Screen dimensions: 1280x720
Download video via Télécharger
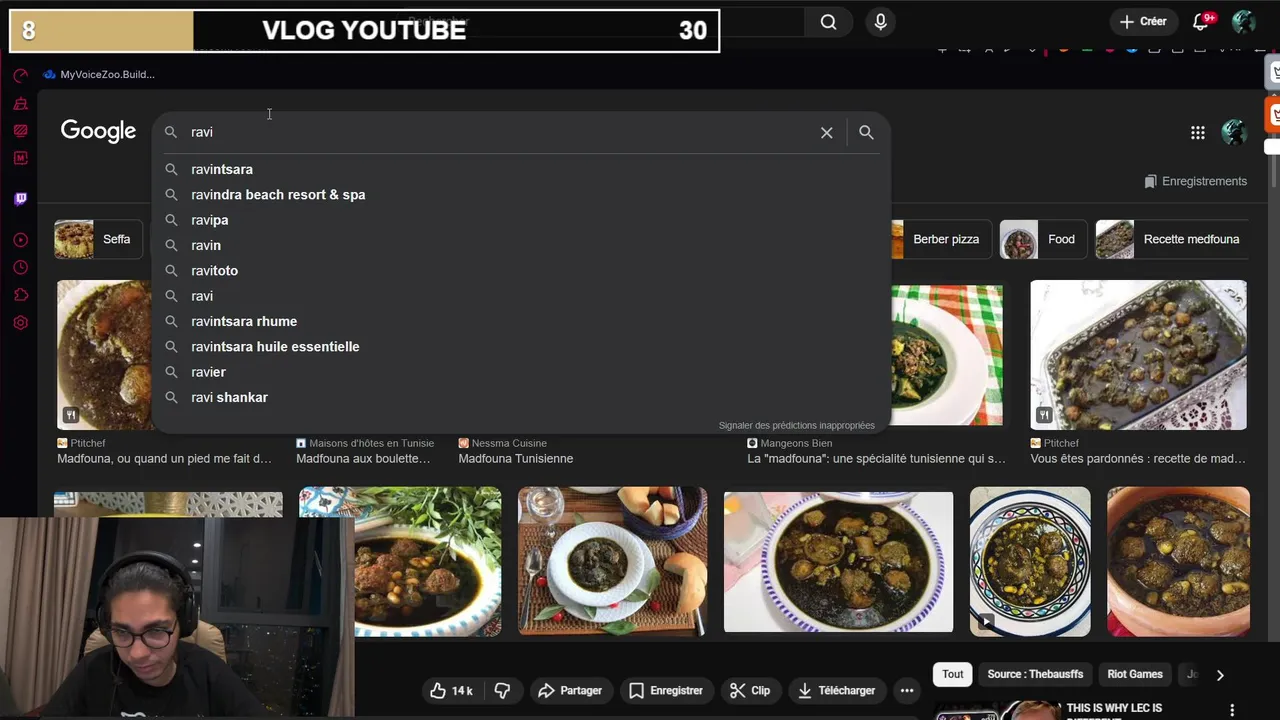tap(836, 690)
